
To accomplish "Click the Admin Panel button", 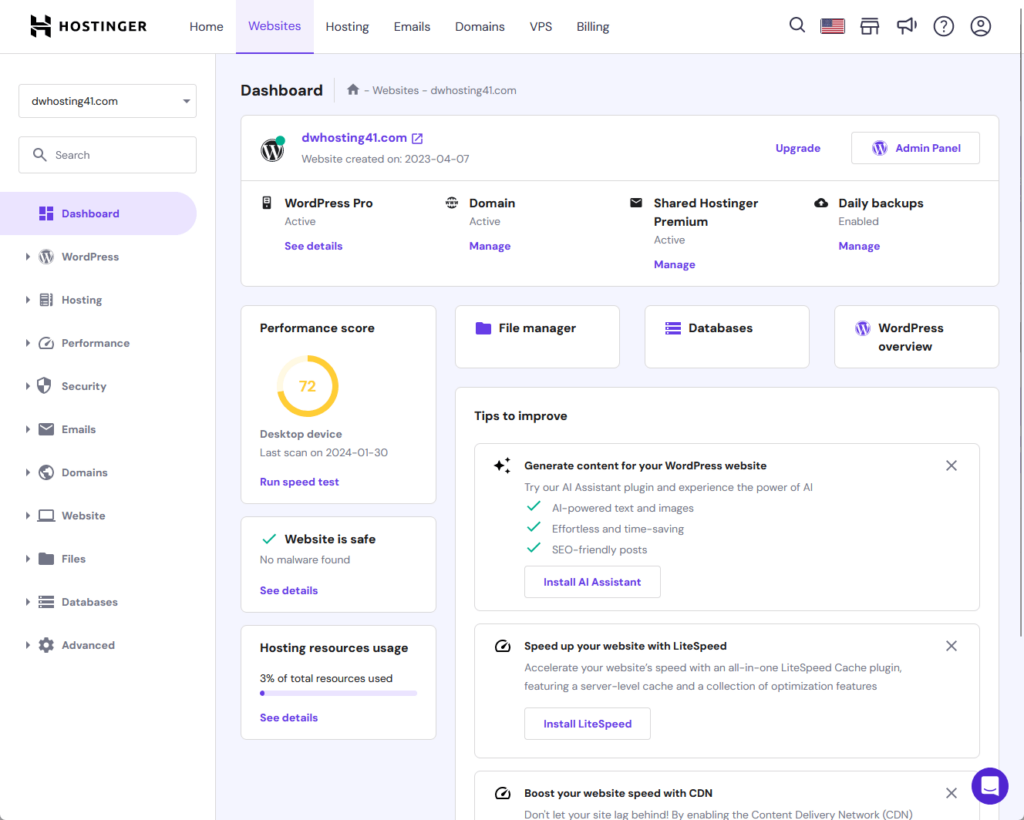I will (x=915, y=148).
